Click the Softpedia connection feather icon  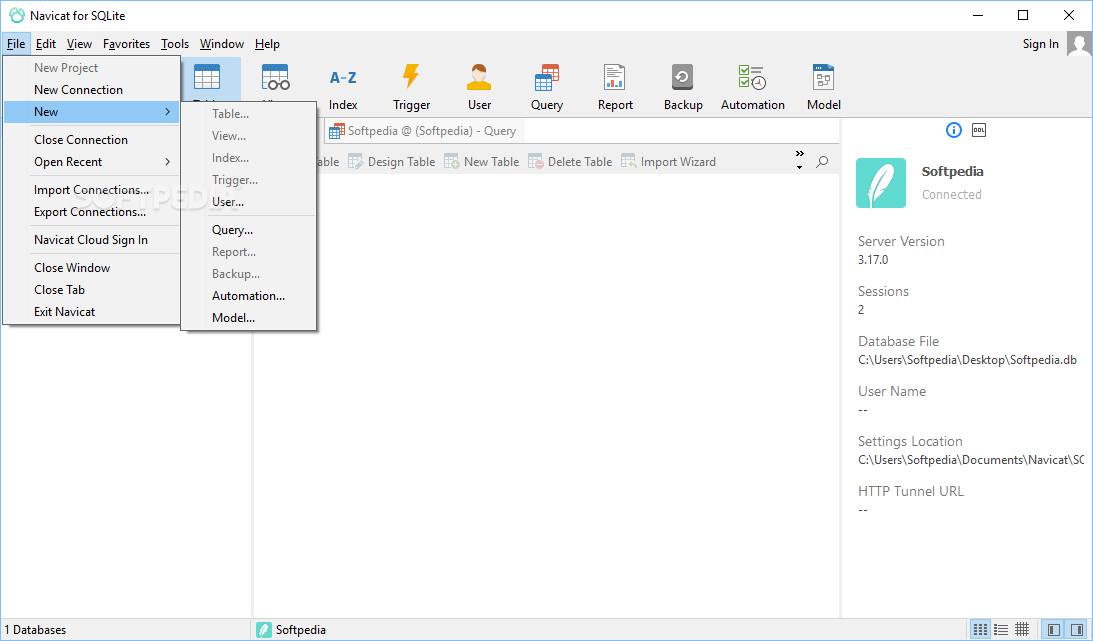(881, 183)
